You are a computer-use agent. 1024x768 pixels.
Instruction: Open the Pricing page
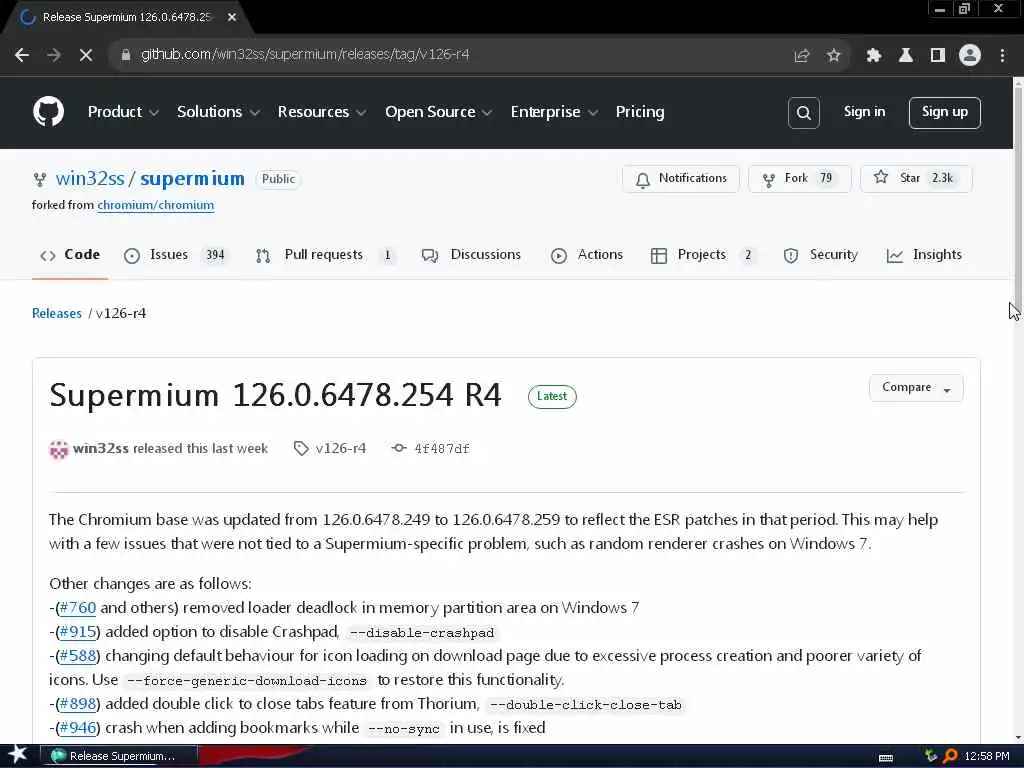[640, 112]
